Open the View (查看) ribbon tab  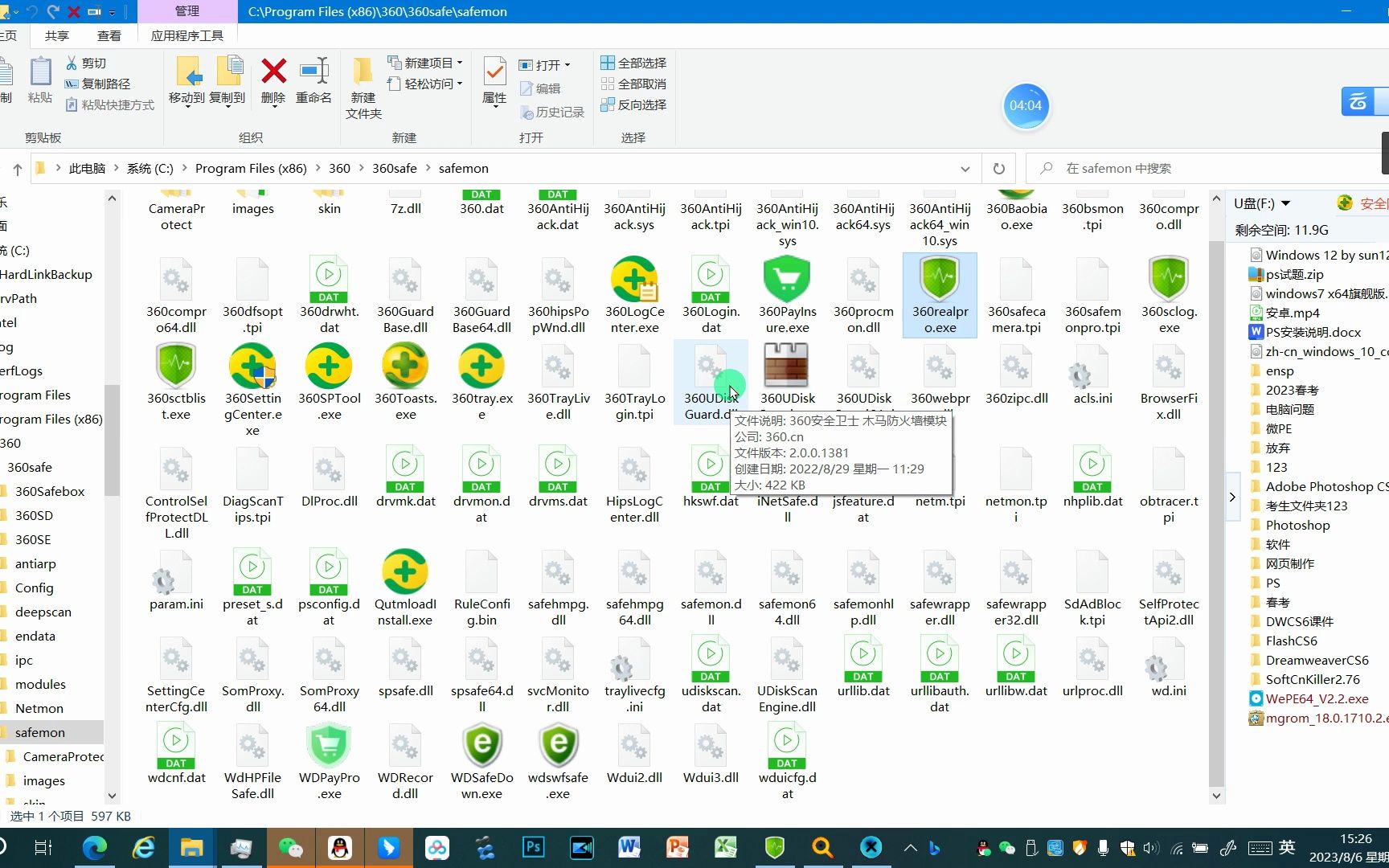point(109,35)
